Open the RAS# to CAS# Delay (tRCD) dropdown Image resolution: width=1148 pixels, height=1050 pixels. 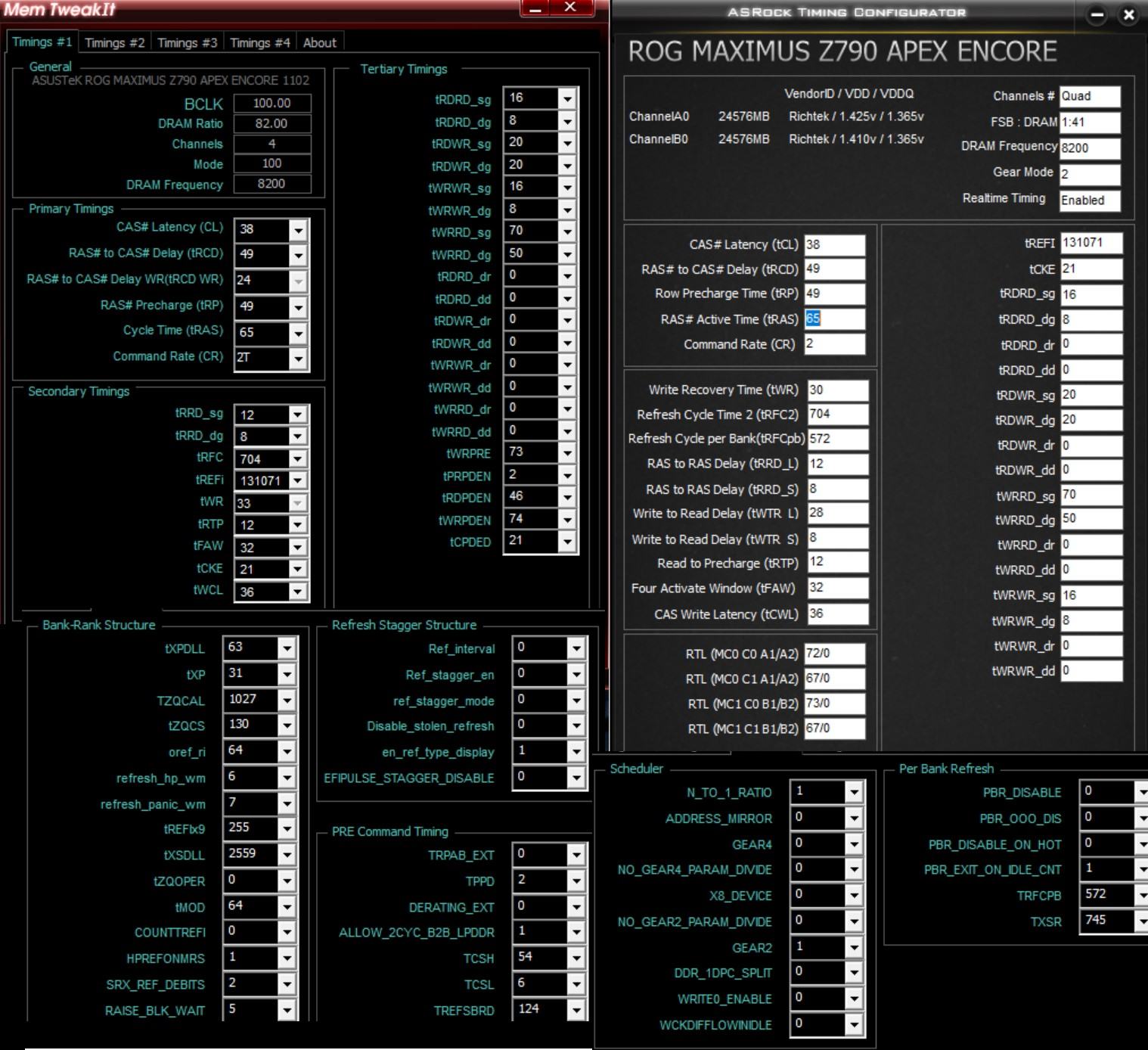click(299, 256)
